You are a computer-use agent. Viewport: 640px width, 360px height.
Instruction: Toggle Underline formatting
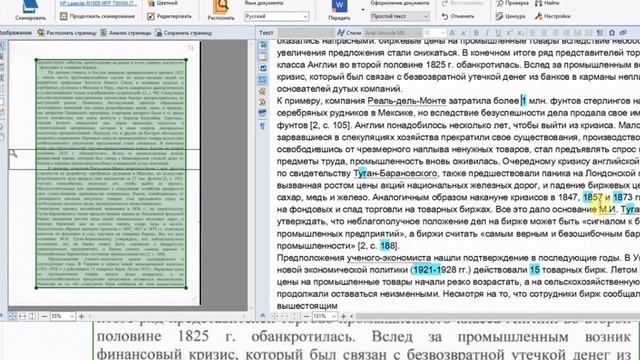(x=498, y=33)
